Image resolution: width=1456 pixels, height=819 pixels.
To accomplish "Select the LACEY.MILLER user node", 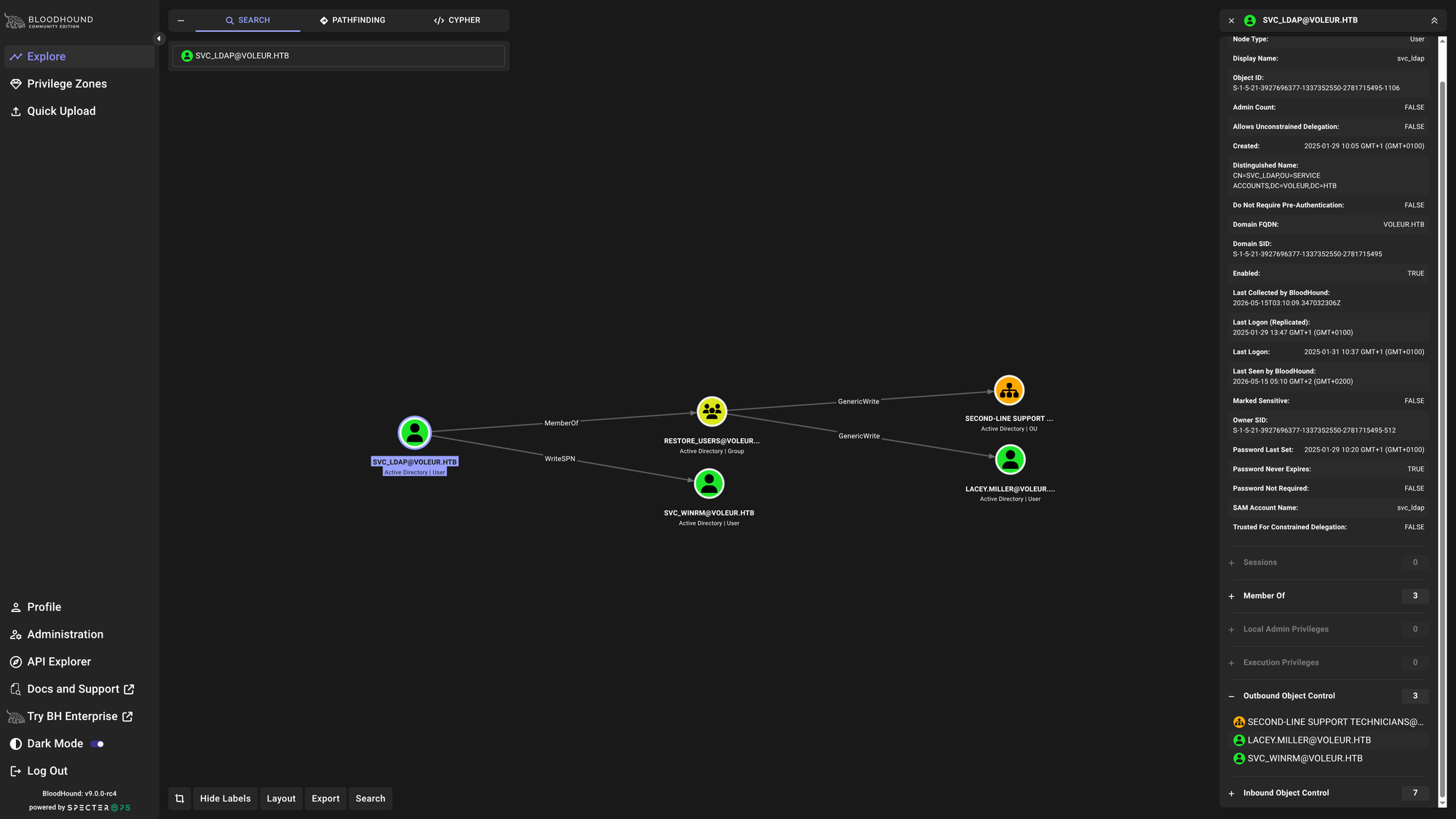I will [x=1010, y=459].
